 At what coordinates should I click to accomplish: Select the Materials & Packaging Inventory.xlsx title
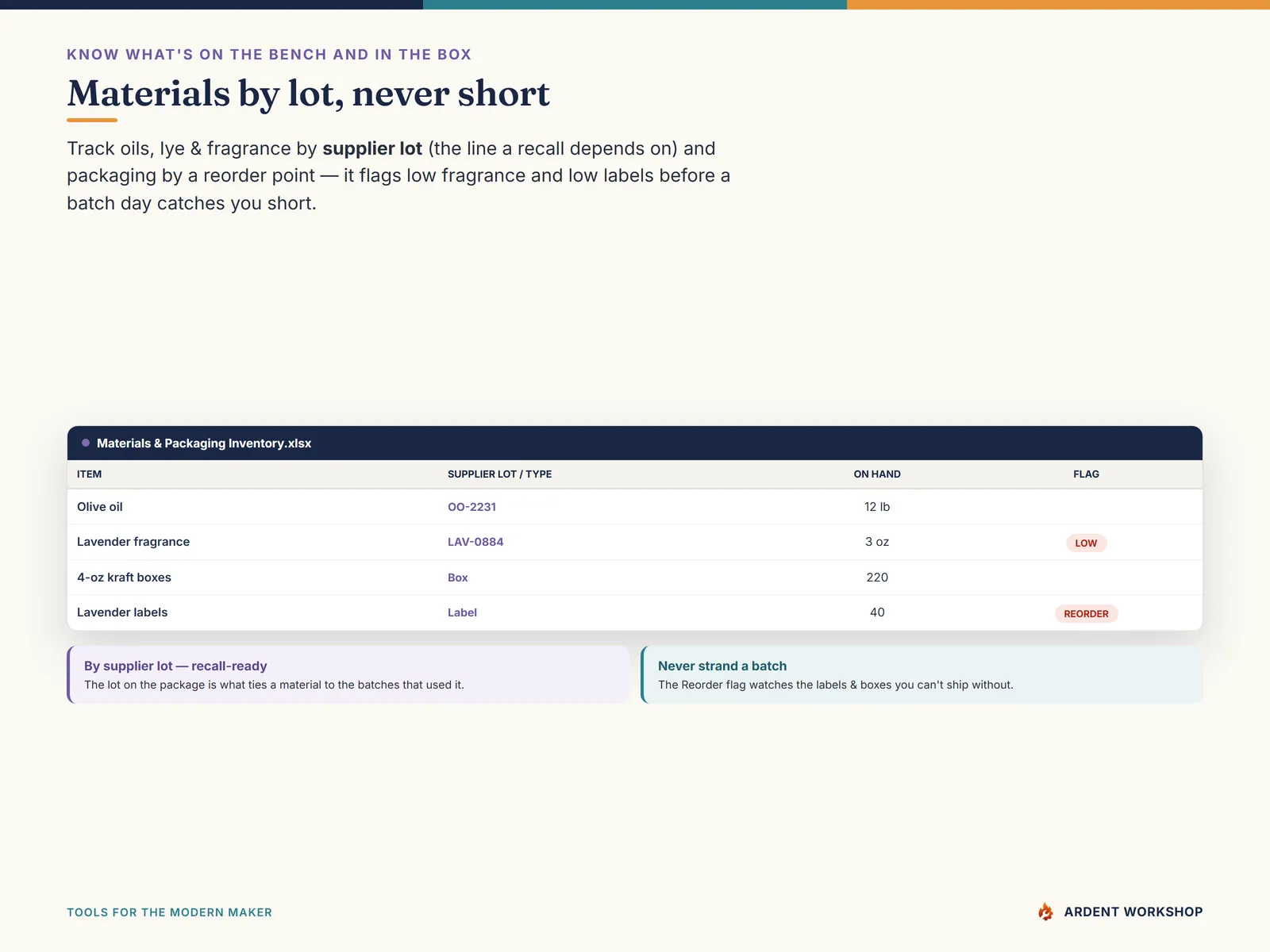pyautogui.click(x=204, y=443)
